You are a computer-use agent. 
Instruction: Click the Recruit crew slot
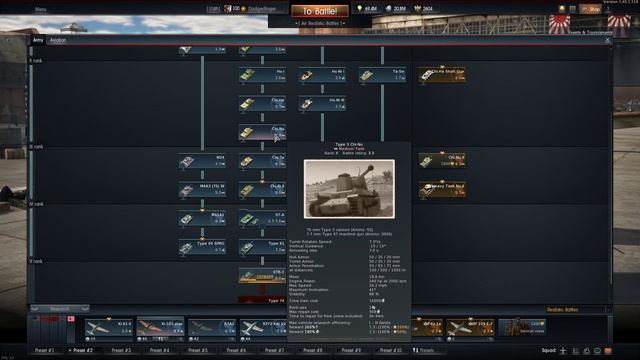click(522, 328)
